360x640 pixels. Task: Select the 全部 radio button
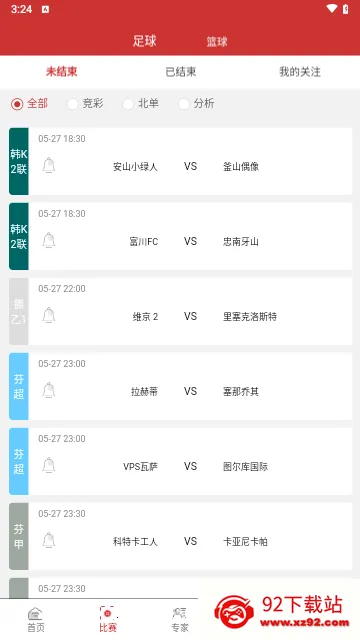pyautogui.click(x=17, y=104)
